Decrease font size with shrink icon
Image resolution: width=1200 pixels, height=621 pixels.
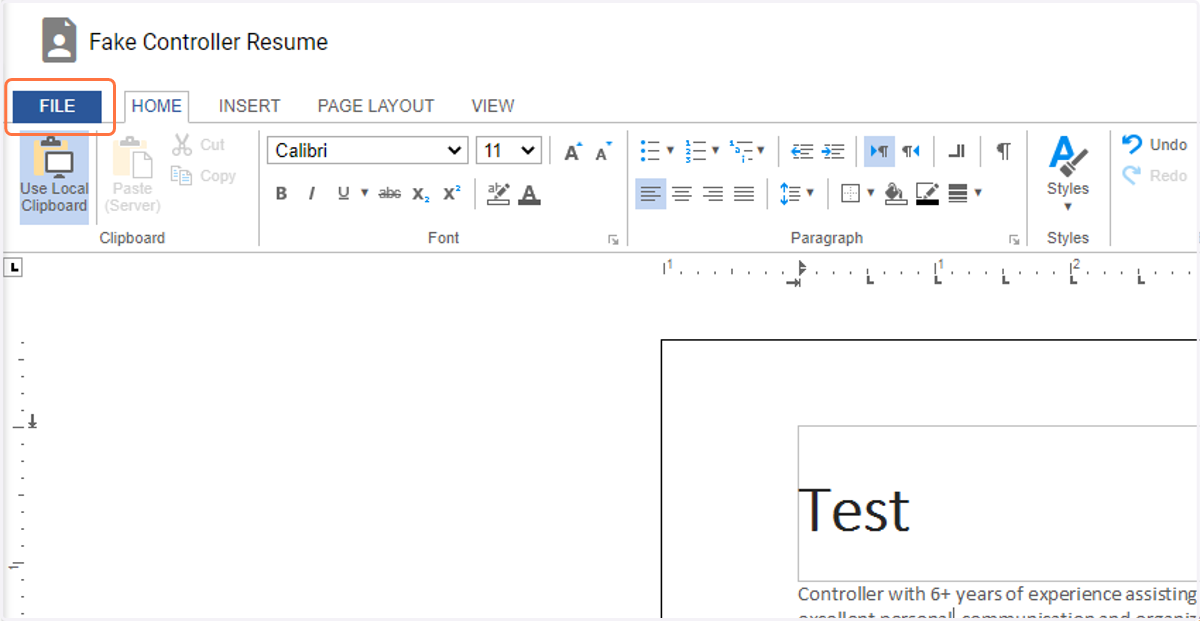click(x=603, y=152)
